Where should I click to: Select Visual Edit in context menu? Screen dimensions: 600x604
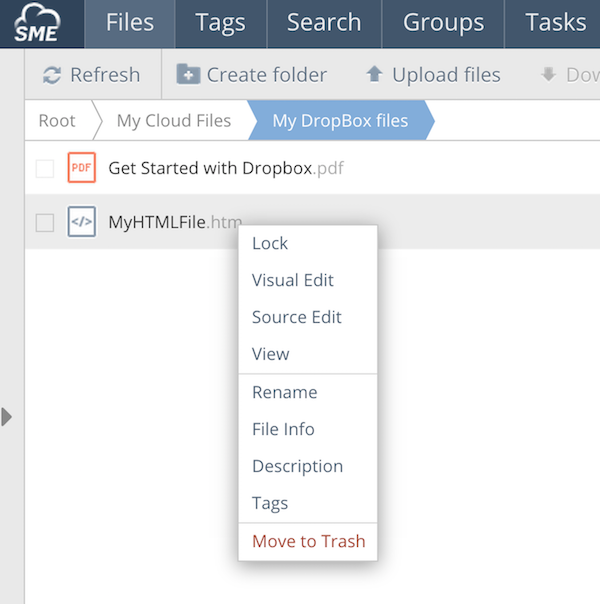tap(293, 280)
